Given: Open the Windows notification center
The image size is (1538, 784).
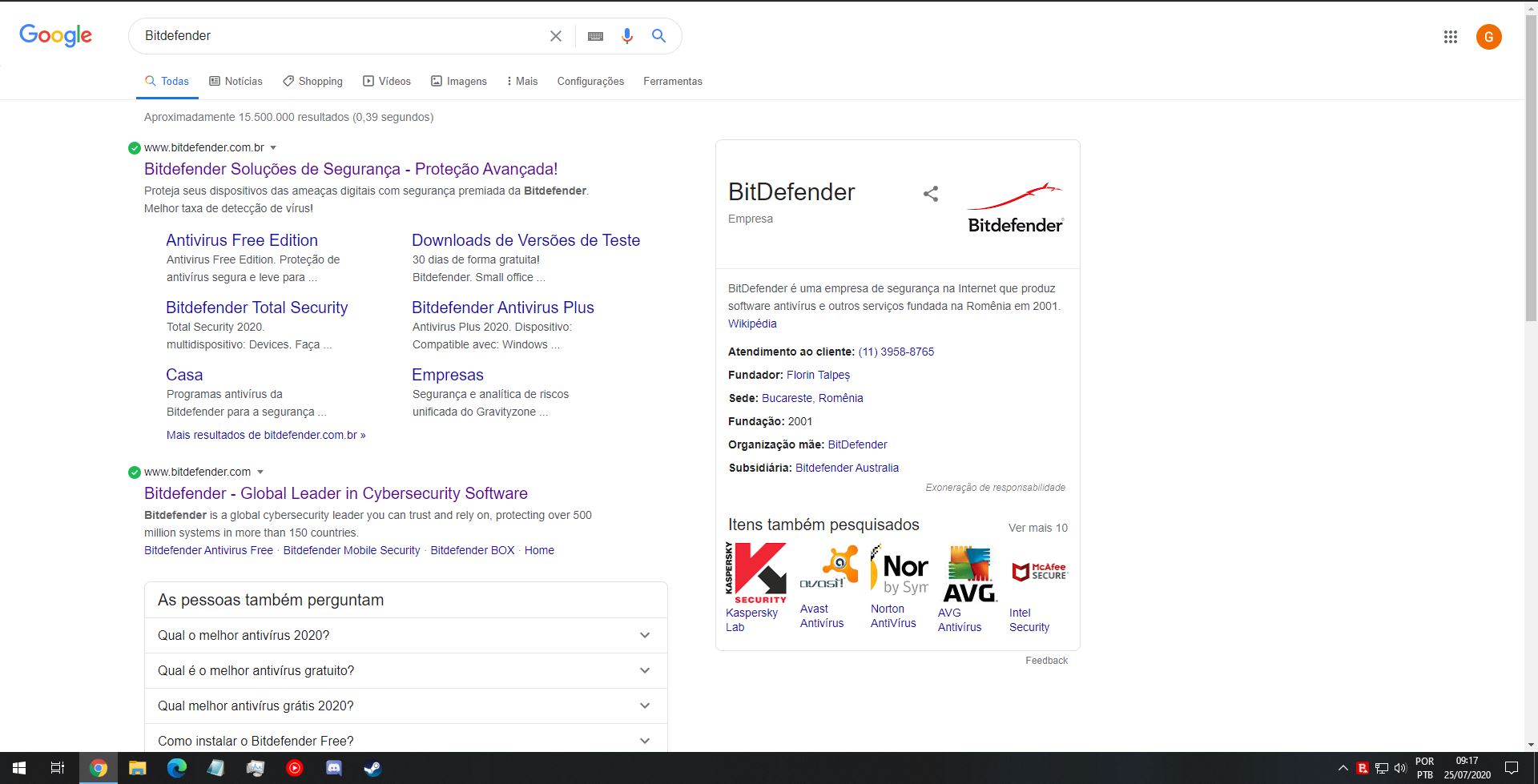Looking at the screenshot, I should coord(1512,769).
